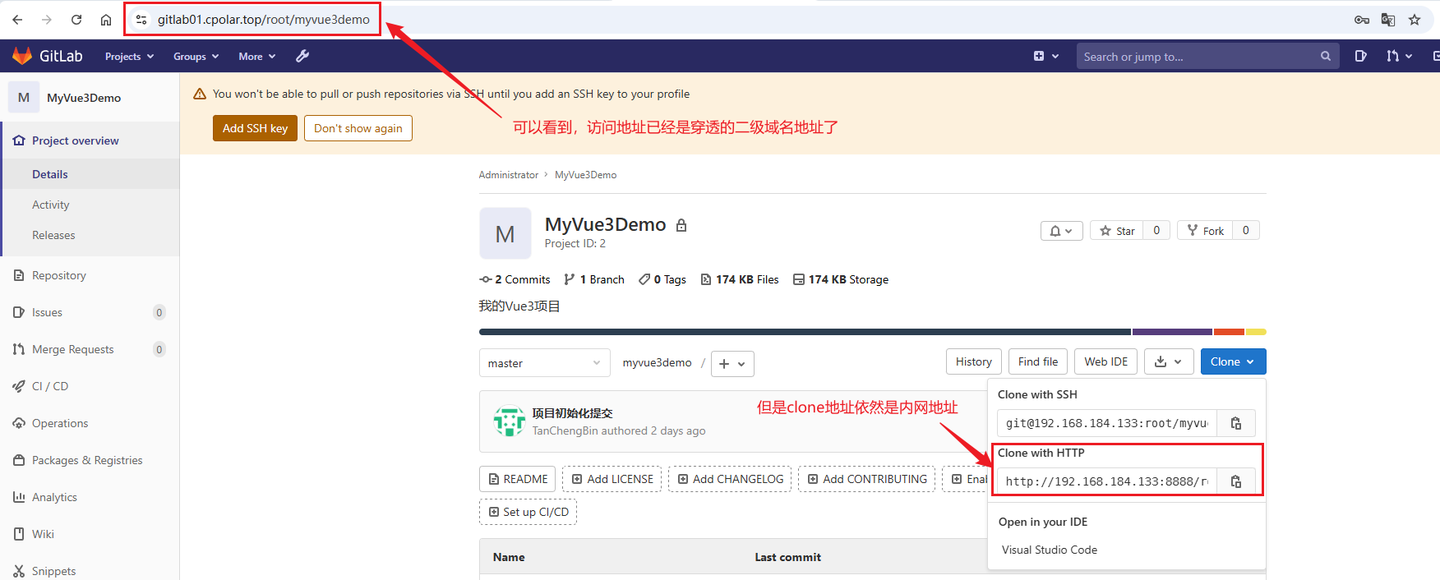
Task: Dismiss the warning with Don't show again
Action: pos(358,128)
